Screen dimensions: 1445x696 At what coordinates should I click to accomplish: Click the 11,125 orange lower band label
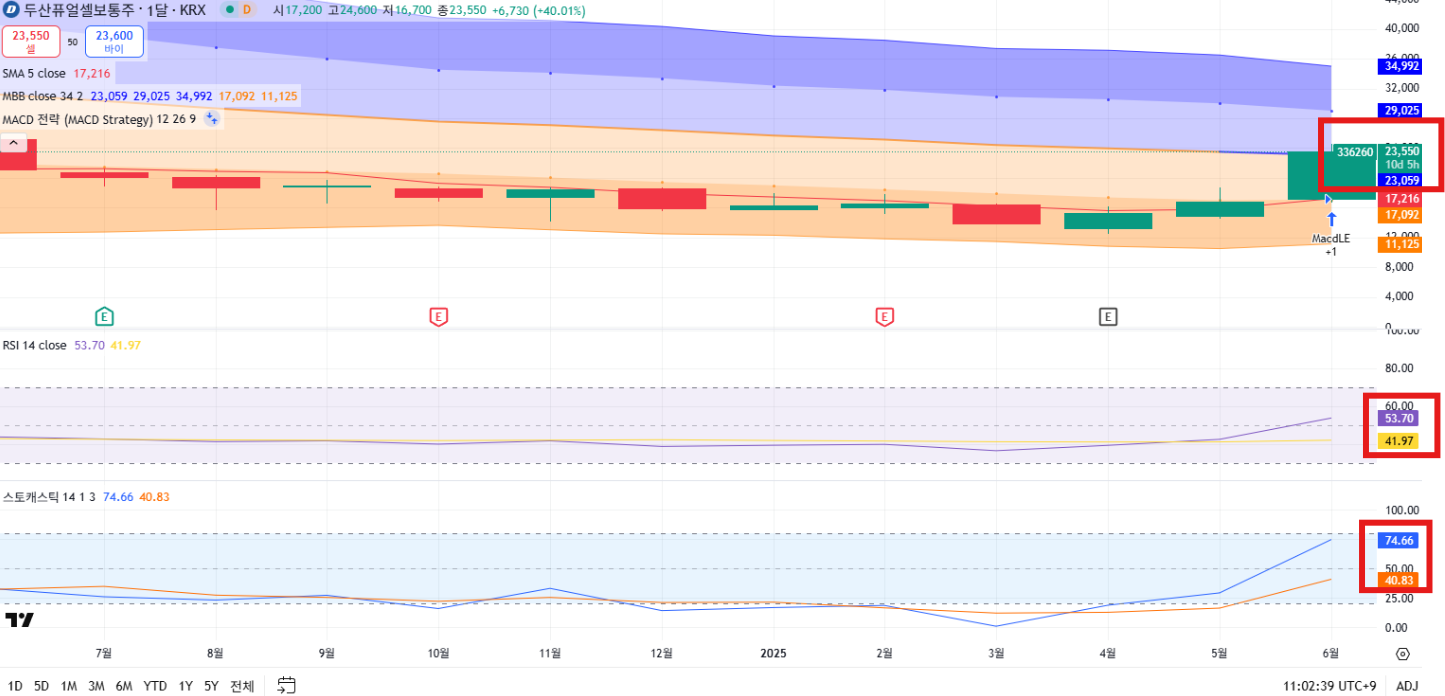pos(1399,244)
